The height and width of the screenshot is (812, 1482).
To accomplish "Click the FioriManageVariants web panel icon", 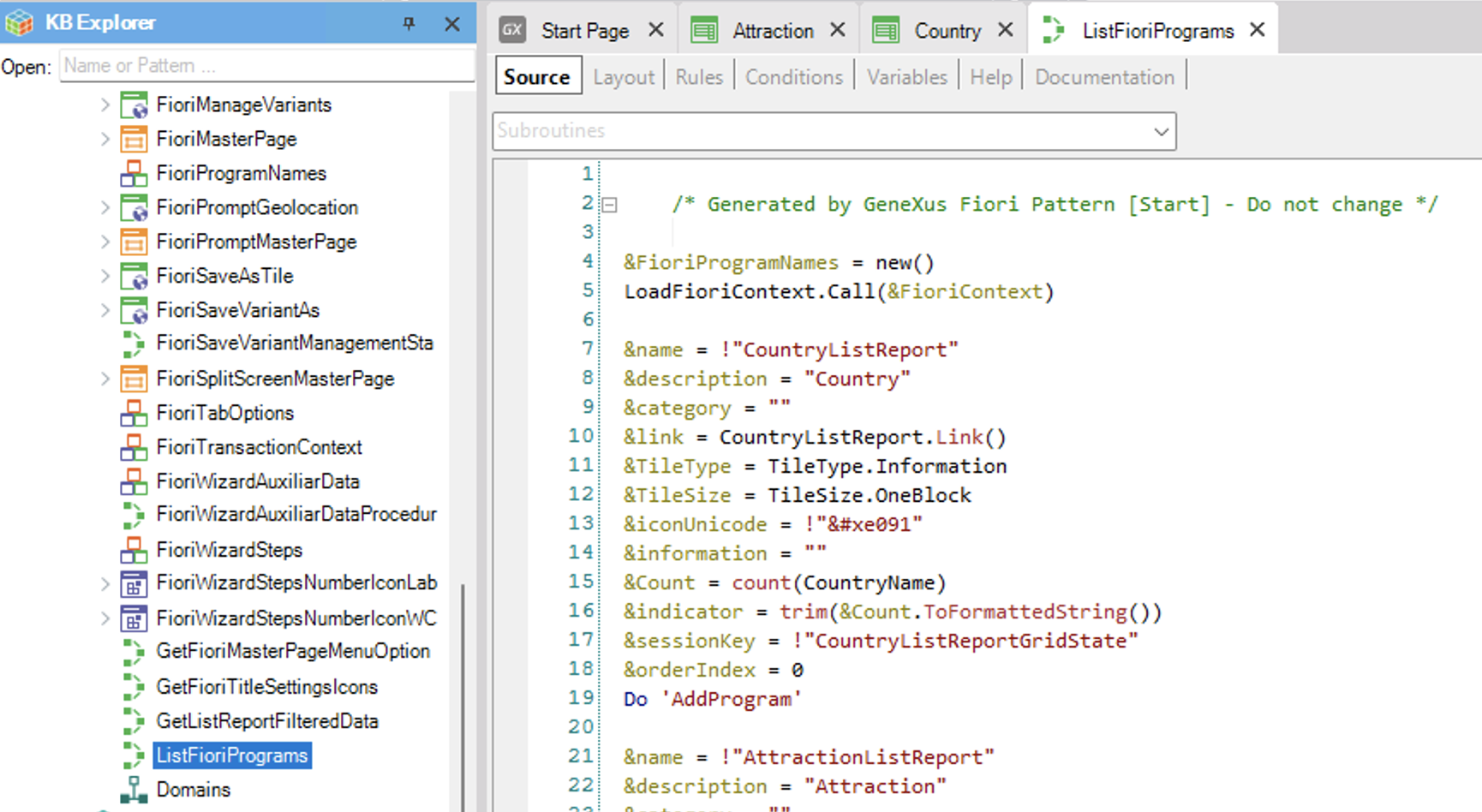I will pyautogui.click(x=134, y=104).
